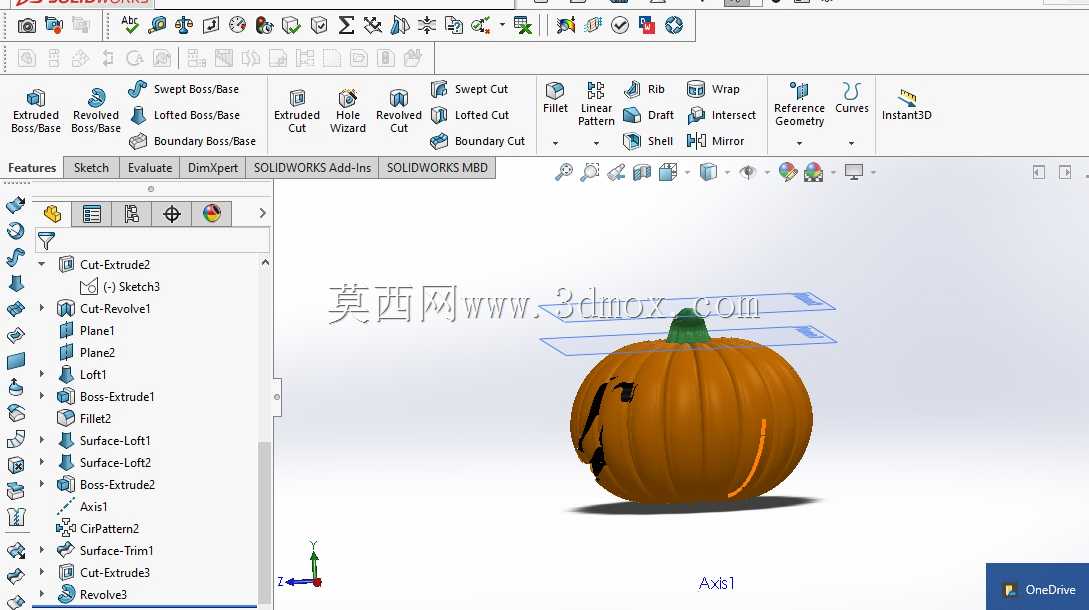Click Mass Properties scale icon
This screenshot has width=1089, height=610.
pyautogui.click(x=183, y=26)
